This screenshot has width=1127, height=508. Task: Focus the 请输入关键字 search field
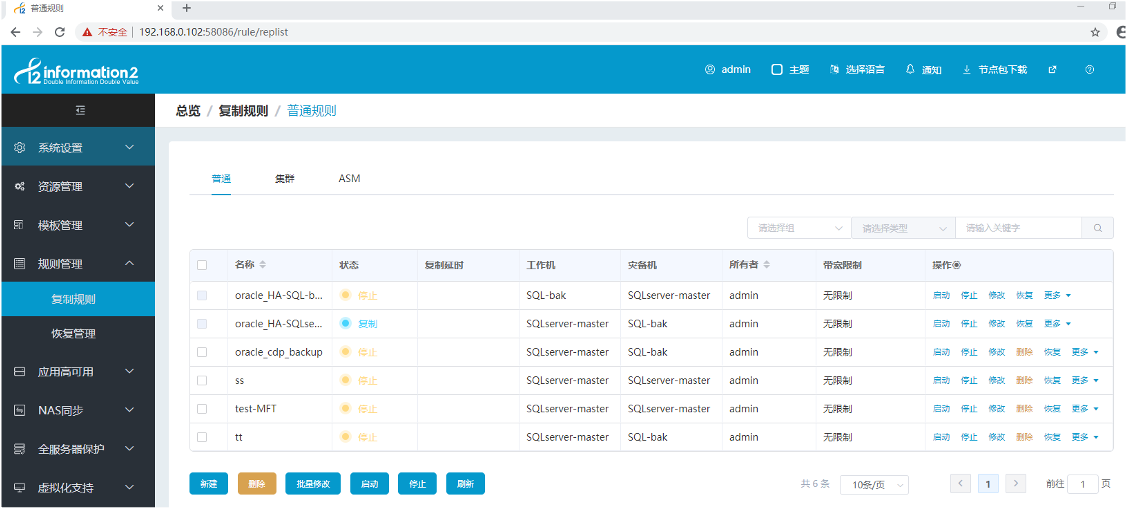pos(1018,228)
